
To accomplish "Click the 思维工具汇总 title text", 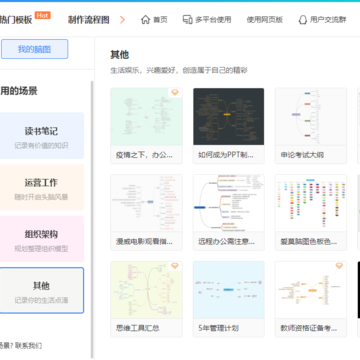I will (x=138, y=328).
